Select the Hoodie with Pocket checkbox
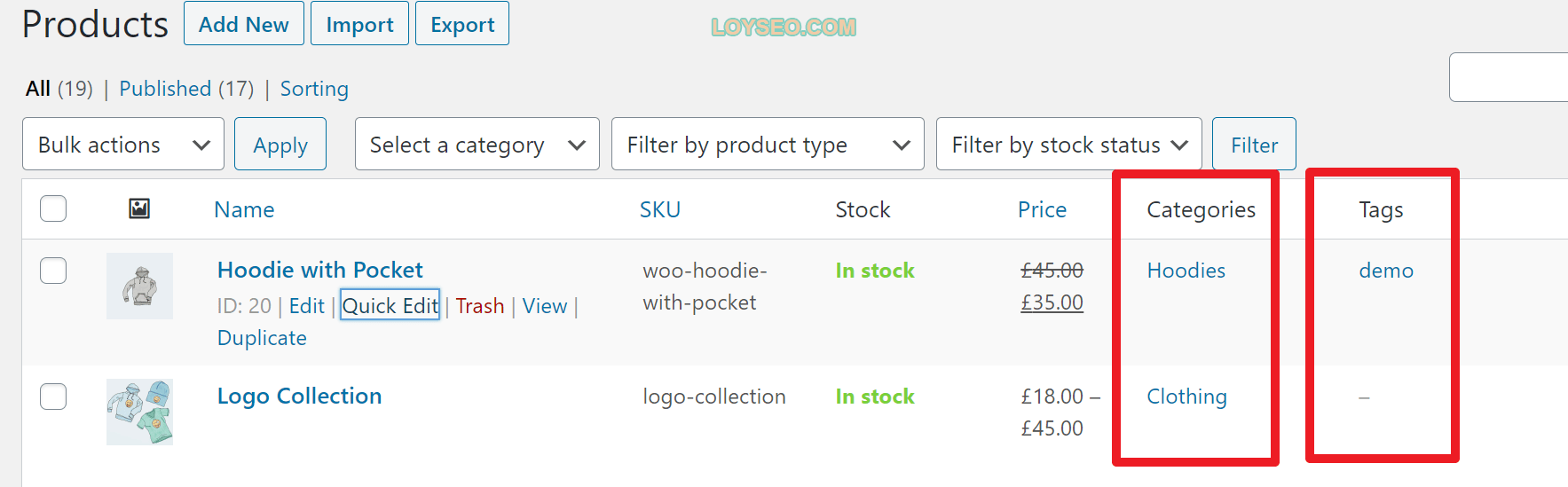 pyautogui.click(x=53, y=271)
